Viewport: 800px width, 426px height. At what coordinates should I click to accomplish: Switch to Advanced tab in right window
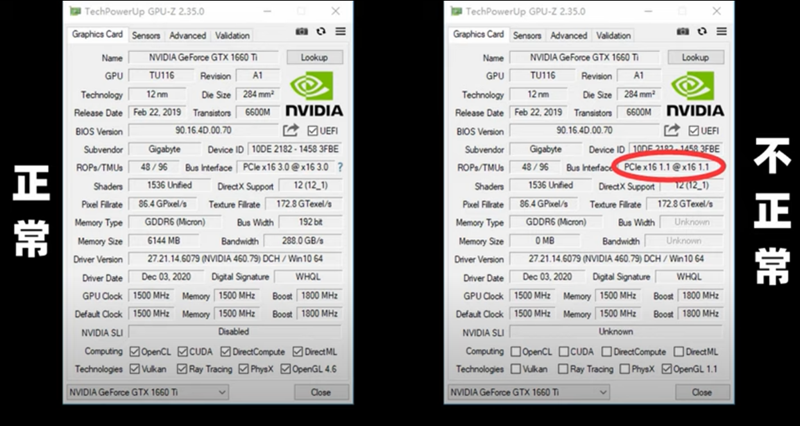click(x=569, y=35)
